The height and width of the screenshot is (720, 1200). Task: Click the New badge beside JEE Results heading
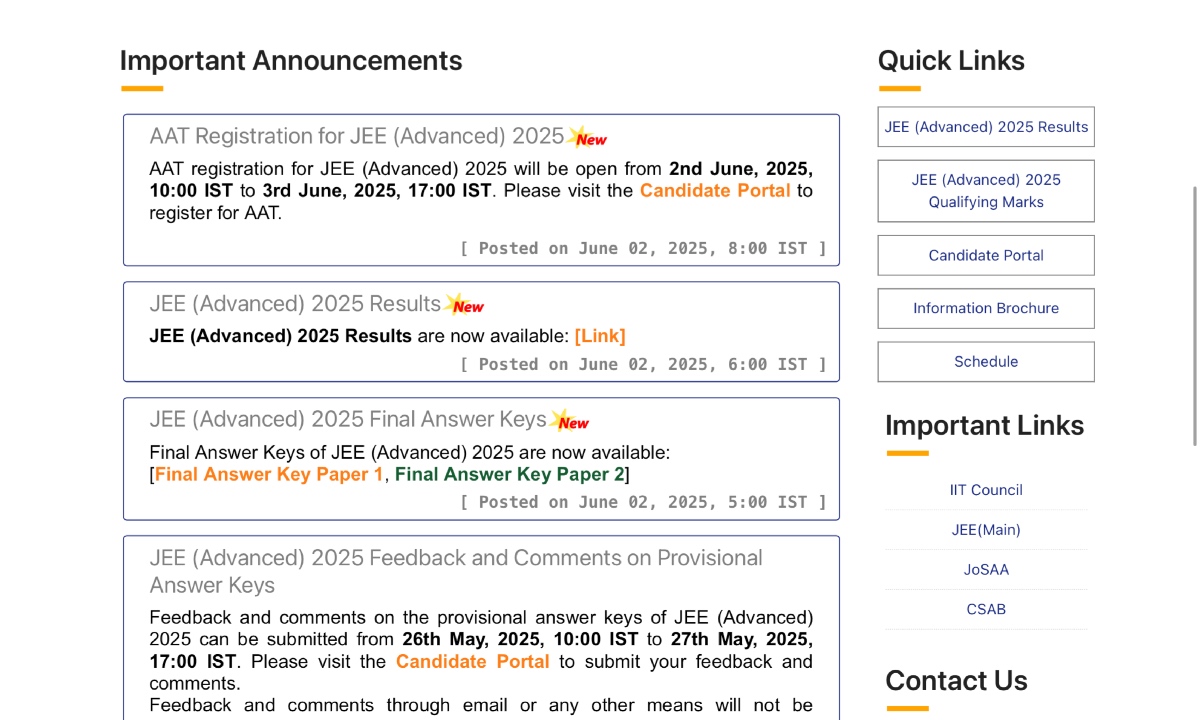pyautogui.click(x=465, y=305)
